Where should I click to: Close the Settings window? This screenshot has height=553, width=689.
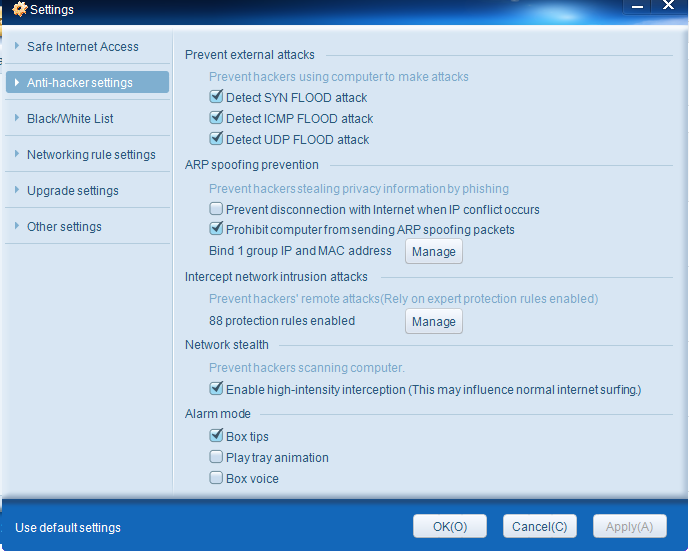point(668,6)
